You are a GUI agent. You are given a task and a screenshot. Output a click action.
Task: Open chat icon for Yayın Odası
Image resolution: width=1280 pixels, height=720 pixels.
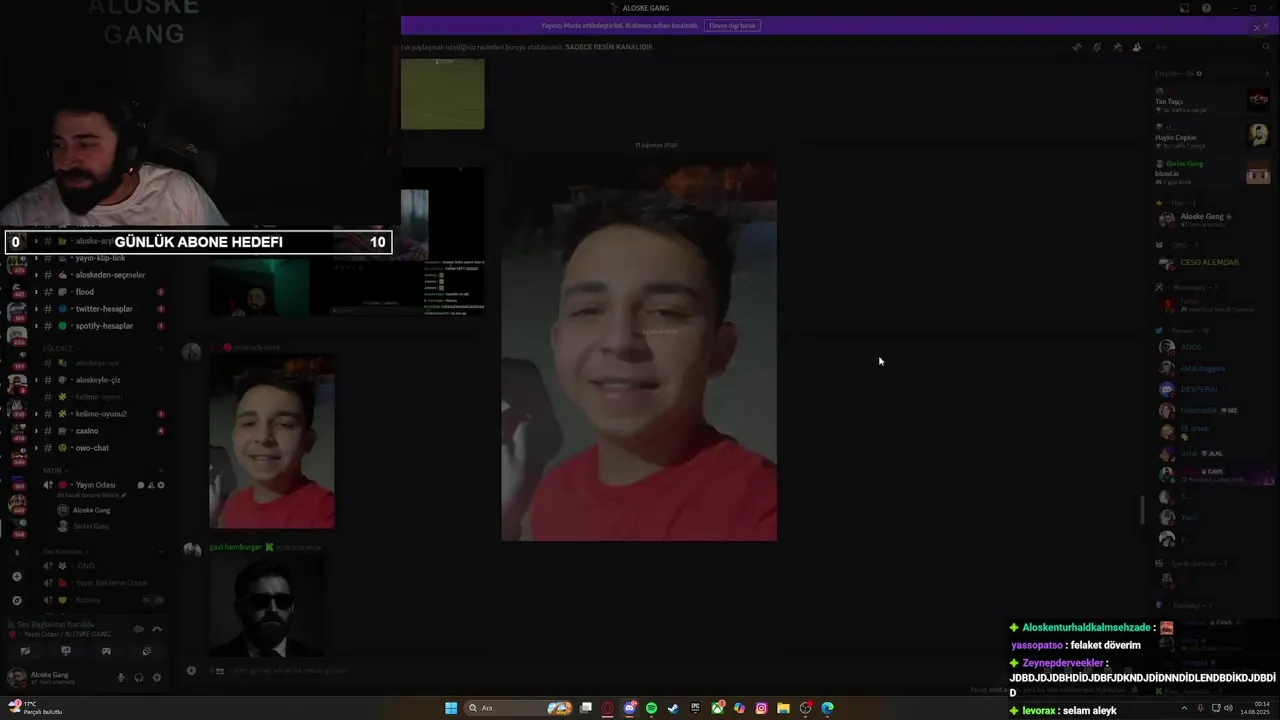tap(141, 485)
